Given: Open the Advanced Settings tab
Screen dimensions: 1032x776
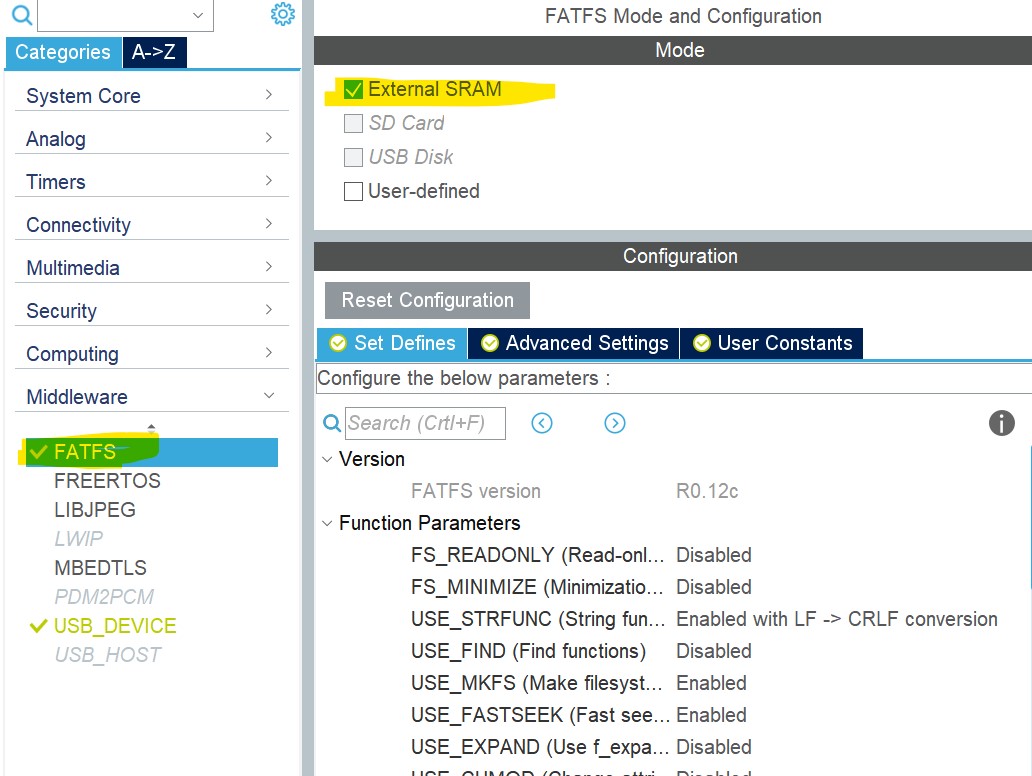Looking at the screenshot, I should coord(574,343).
